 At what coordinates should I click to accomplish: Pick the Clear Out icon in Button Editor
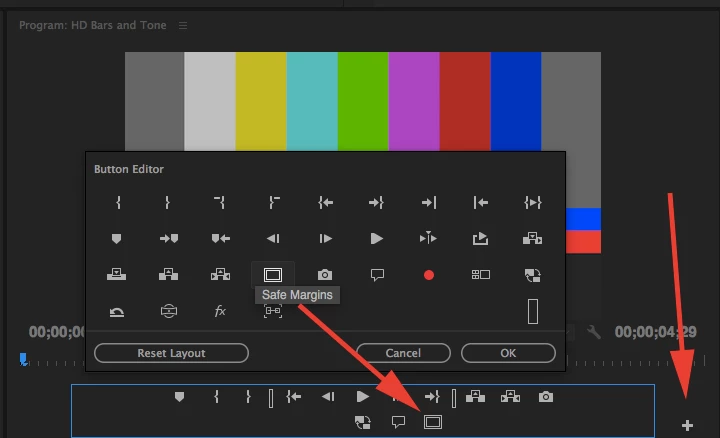tap(274, 202)
